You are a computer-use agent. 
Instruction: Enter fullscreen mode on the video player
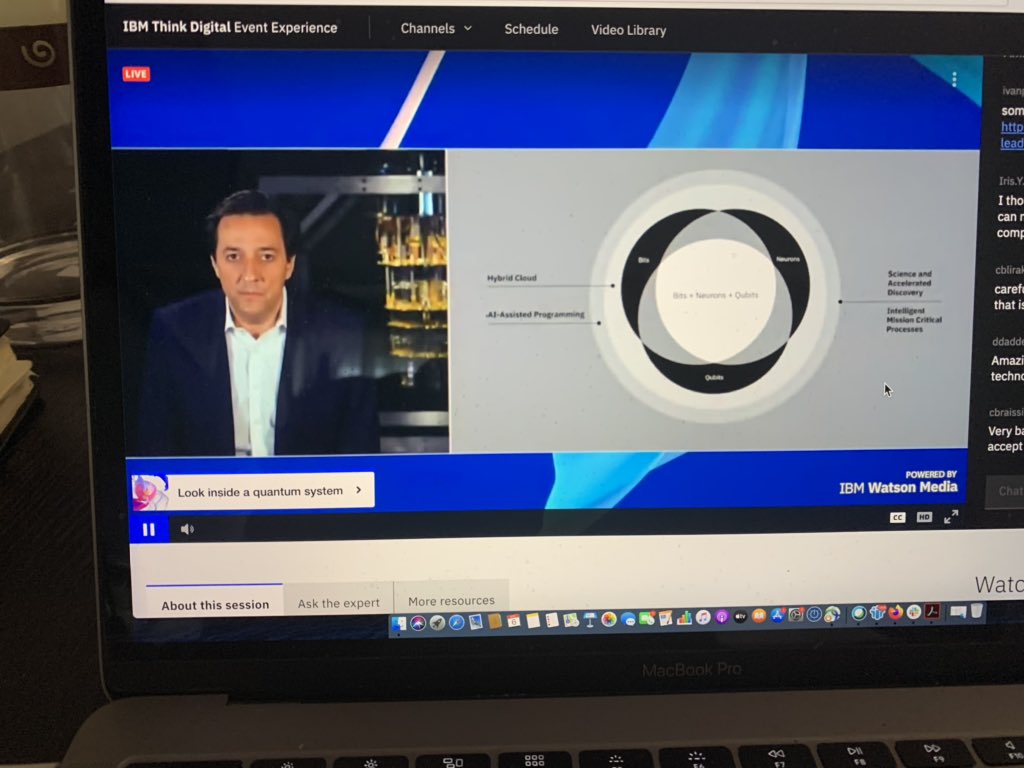click(x=952, y=517)
